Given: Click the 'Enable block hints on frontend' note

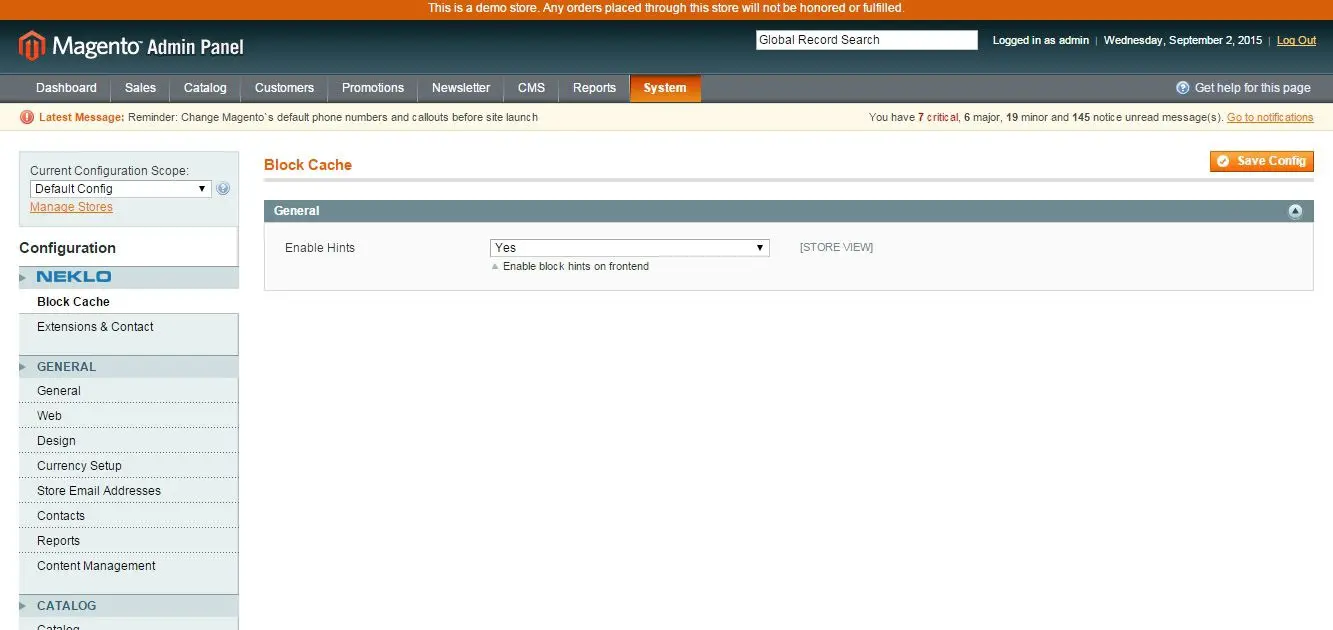Looking at the screenshot, I should (576, 266).
